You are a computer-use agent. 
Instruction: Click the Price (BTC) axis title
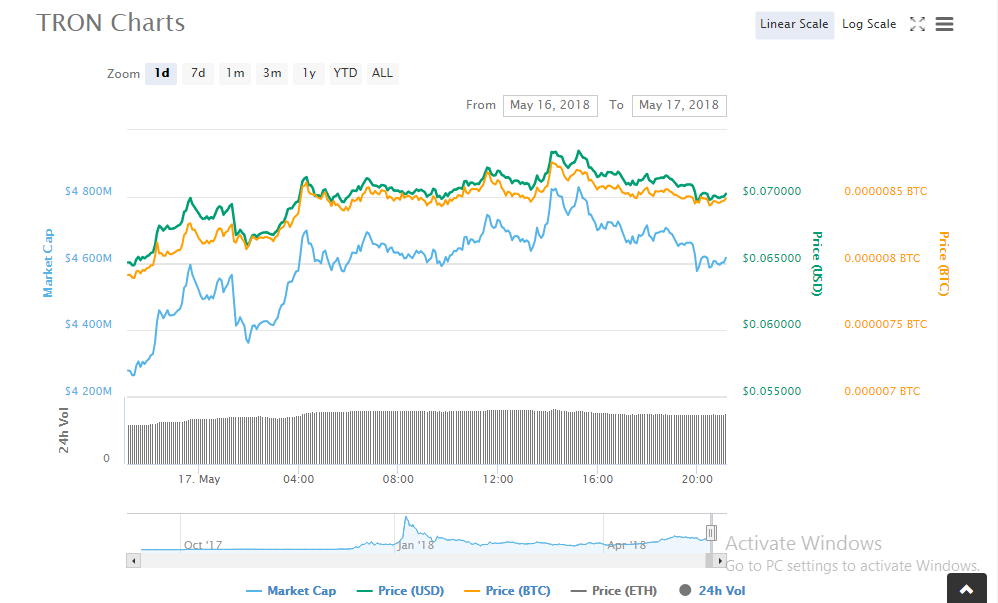[x=944, y=264]
